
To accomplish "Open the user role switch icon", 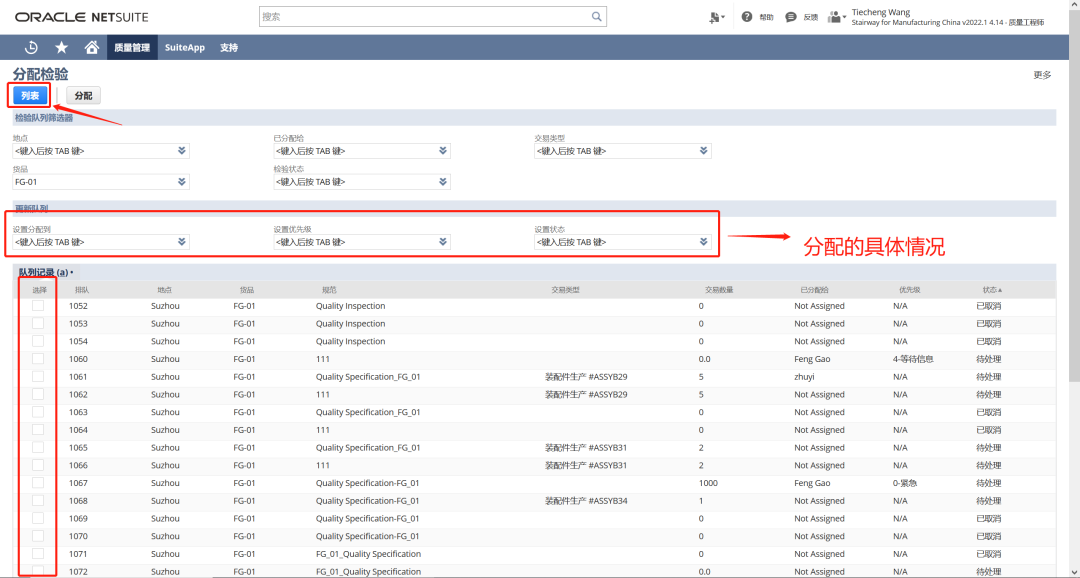I will pos(836,17).
